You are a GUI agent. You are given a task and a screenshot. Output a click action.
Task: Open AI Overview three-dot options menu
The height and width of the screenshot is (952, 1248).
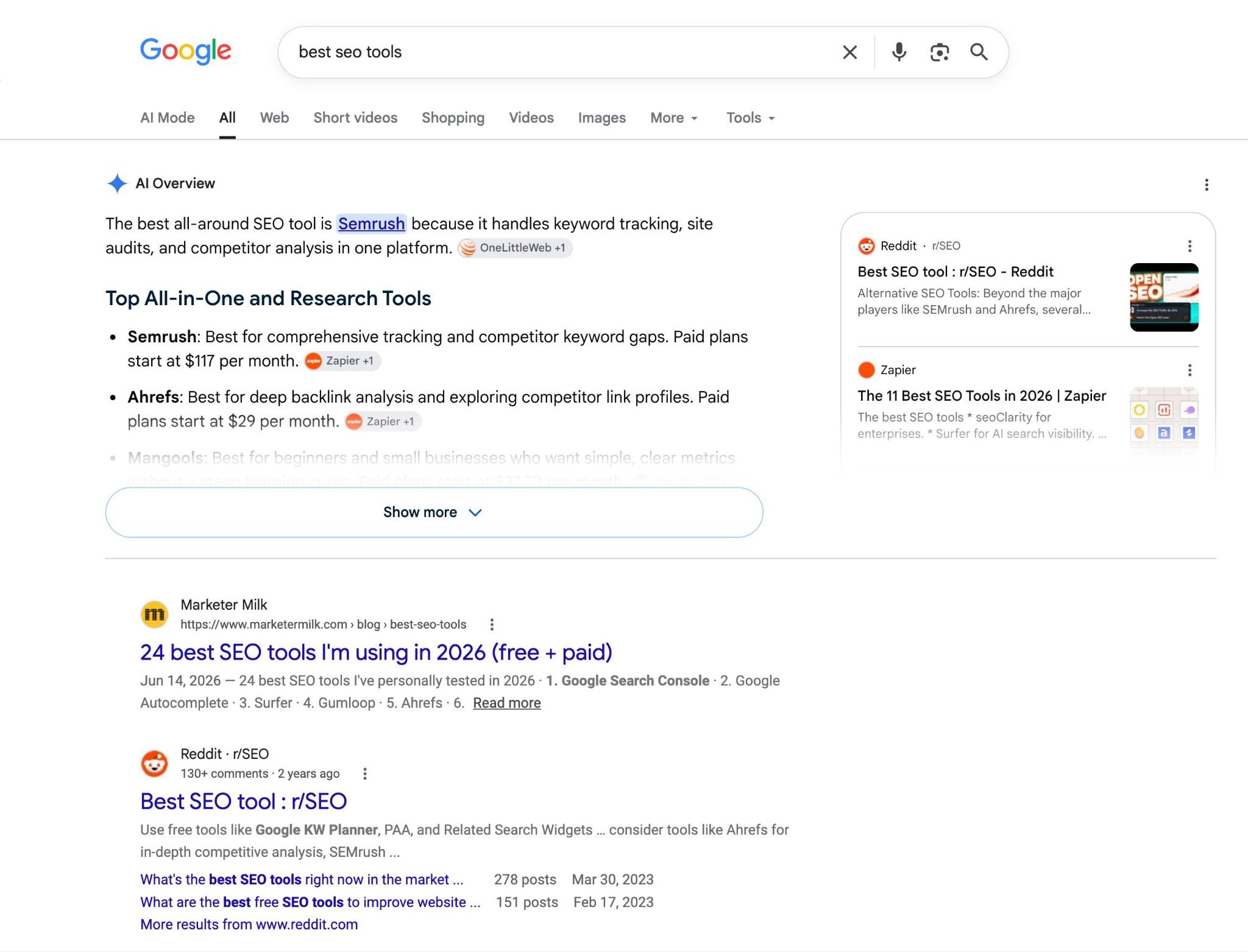click(1206, 185)
